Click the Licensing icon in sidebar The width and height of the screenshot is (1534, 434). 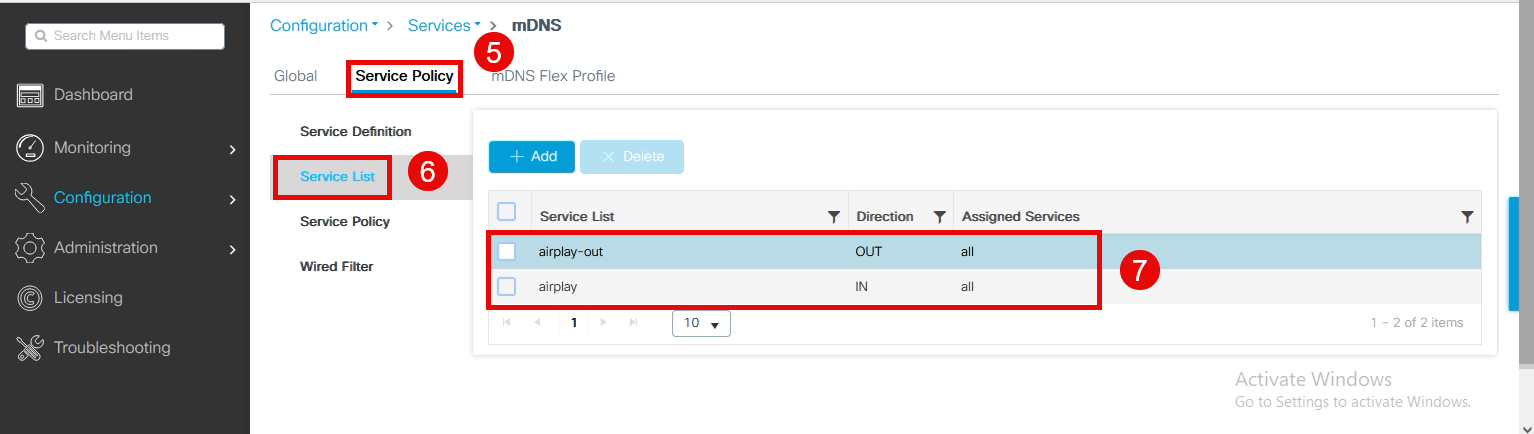tap(30, 298)
